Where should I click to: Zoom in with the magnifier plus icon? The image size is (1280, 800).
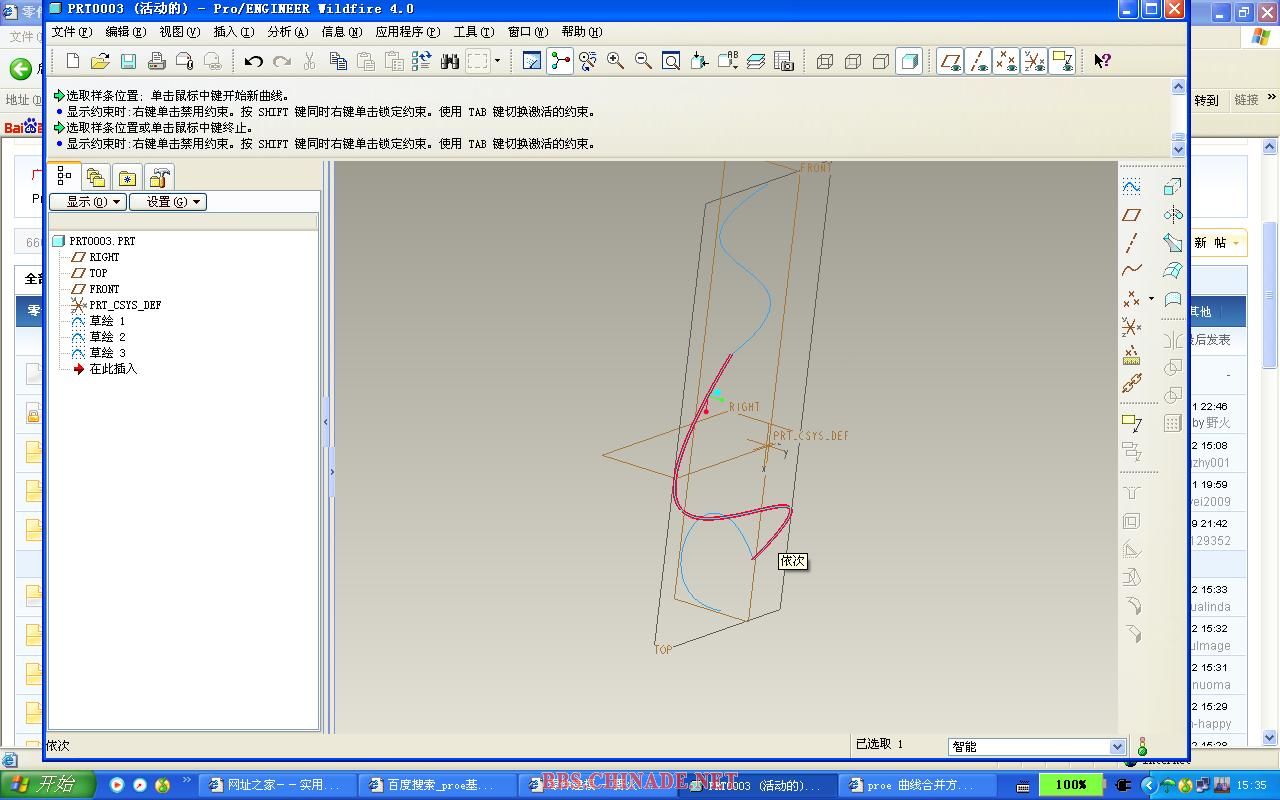pos(616,61)
